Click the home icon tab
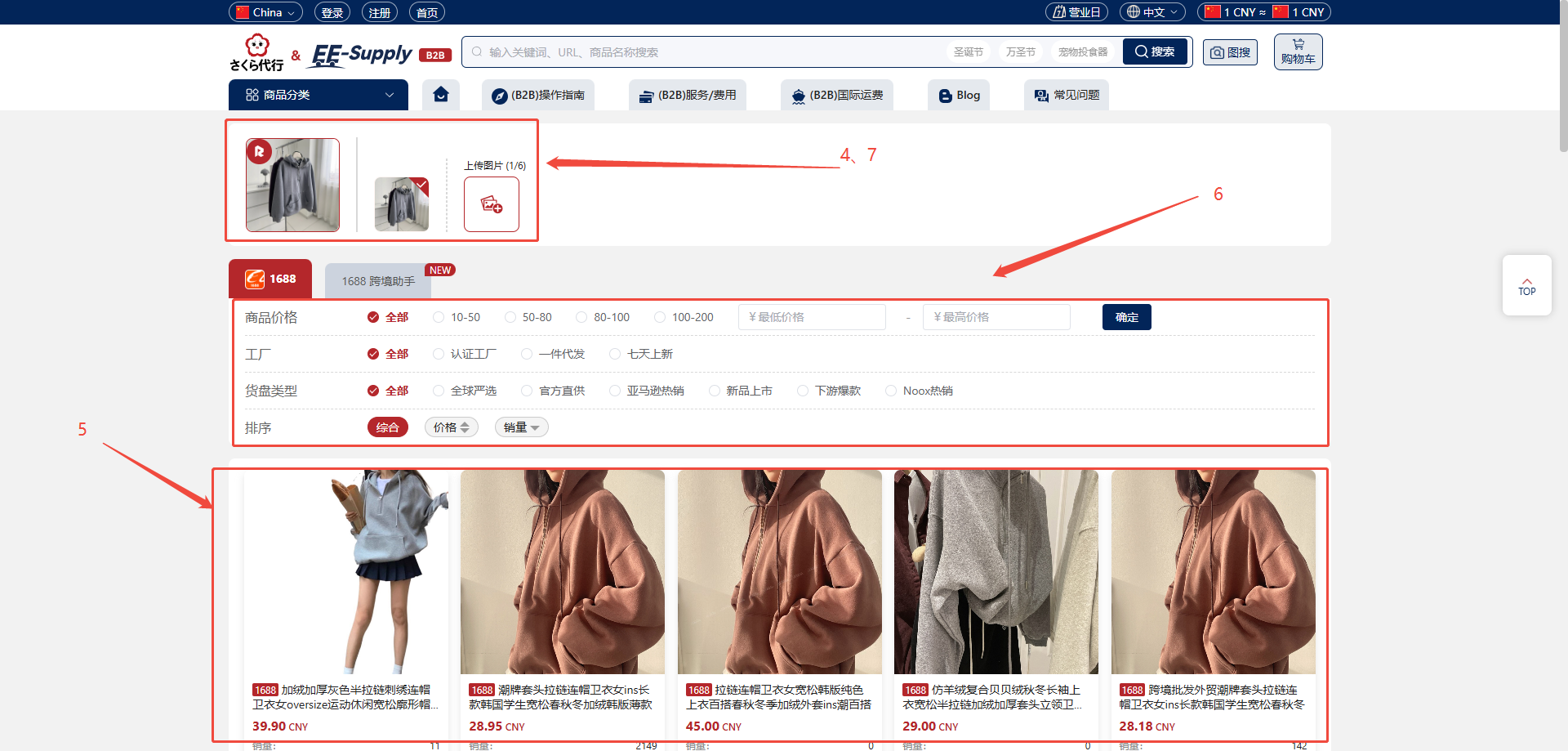 (441, 95)
